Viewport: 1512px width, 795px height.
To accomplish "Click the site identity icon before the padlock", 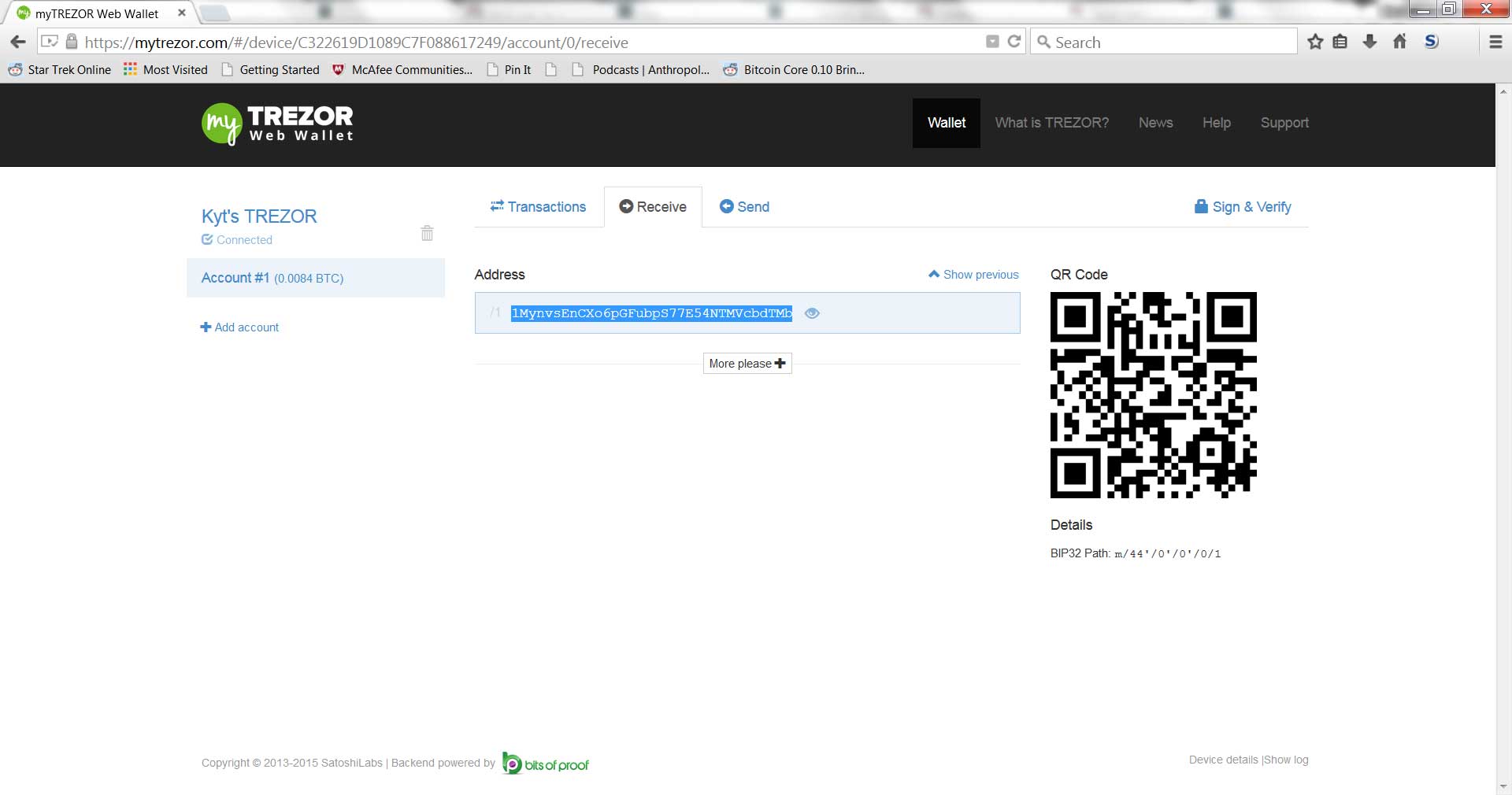I will (49, 42).
